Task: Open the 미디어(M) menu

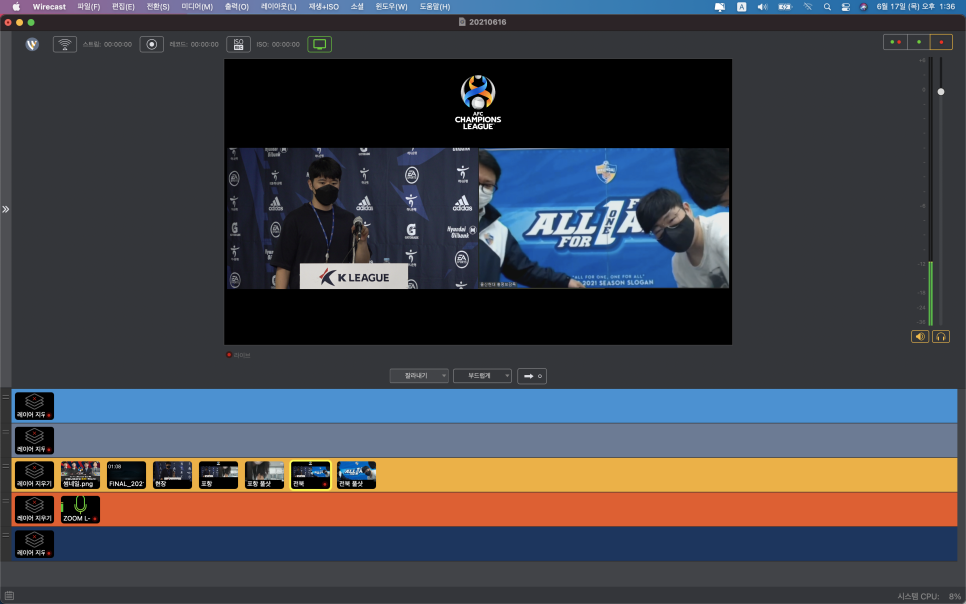Action: click(x=197, y=7)
